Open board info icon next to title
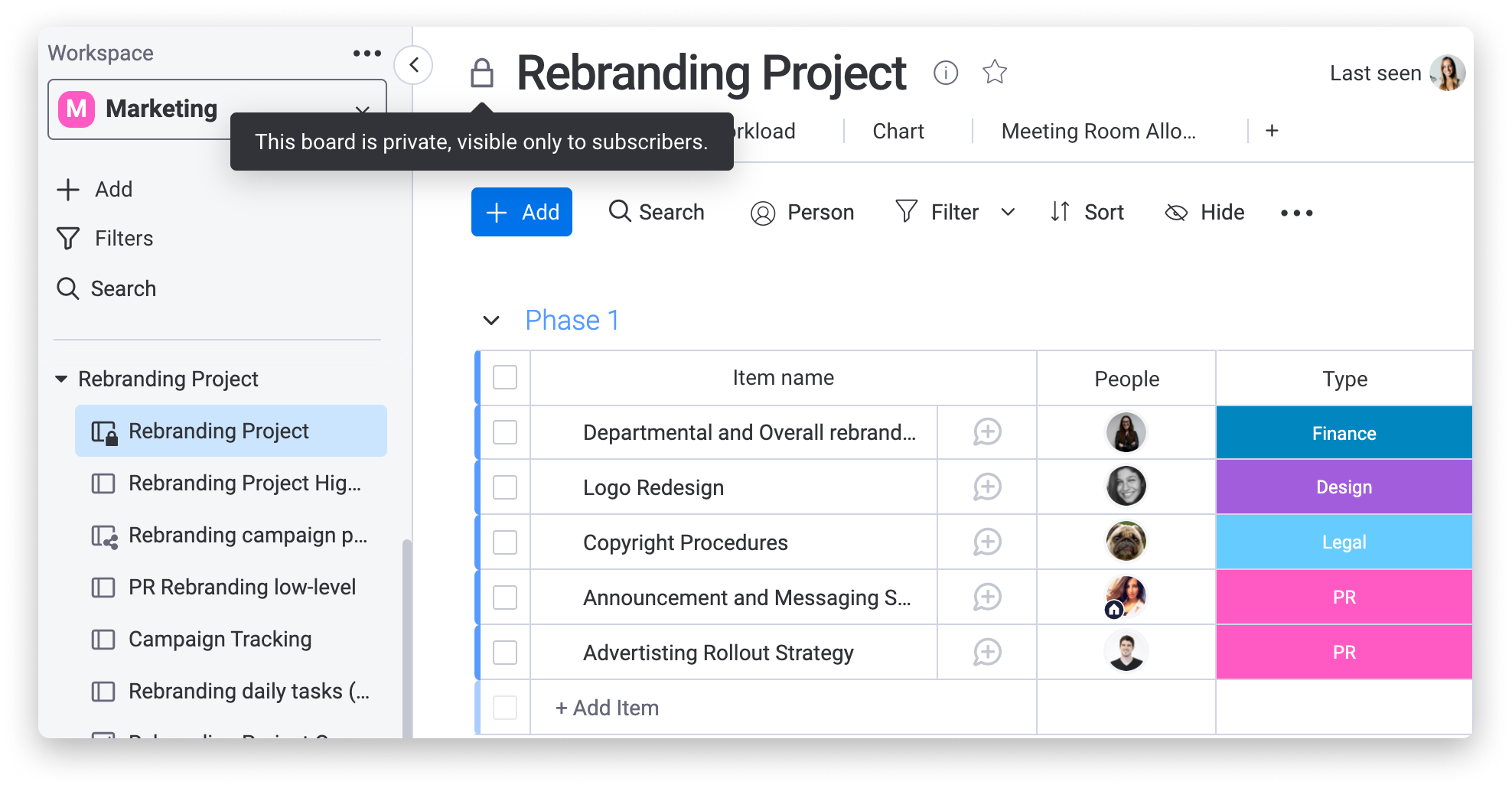The width and height of the screenshot is (1512, 788). pyautogui.click(x=945, y=73)
